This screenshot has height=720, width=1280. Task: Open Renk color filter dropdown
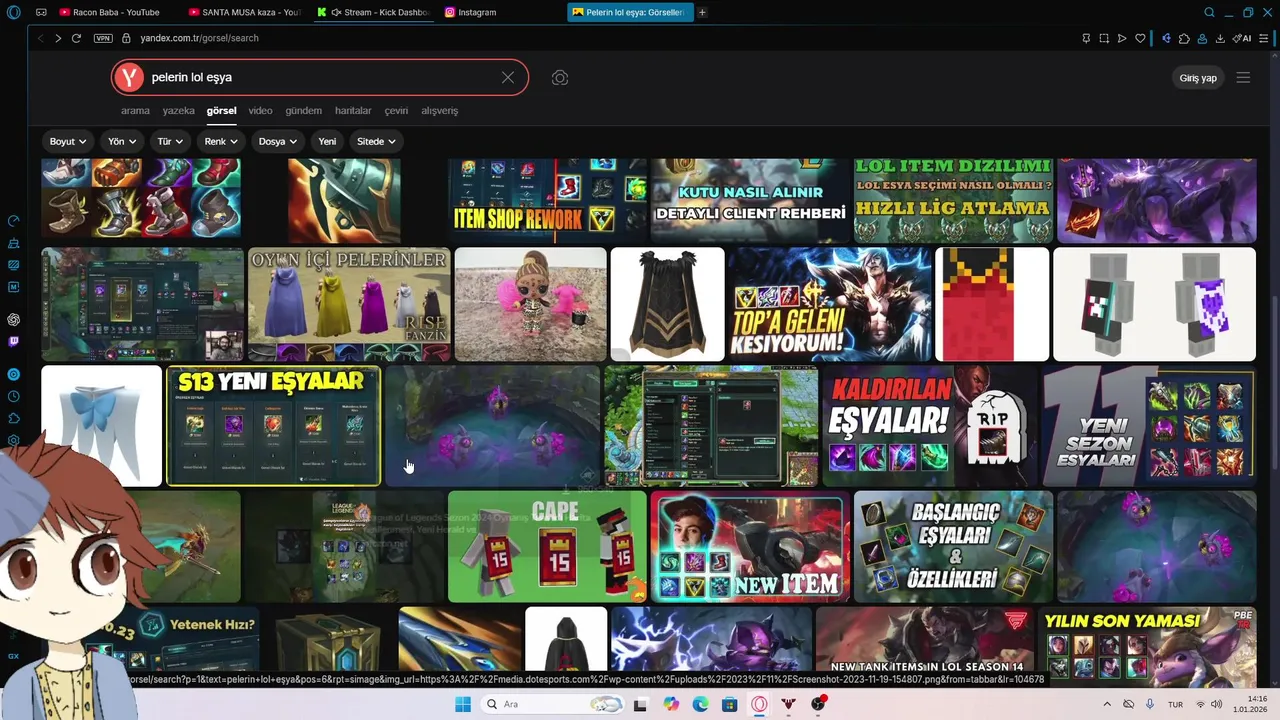tap(221, 141)
